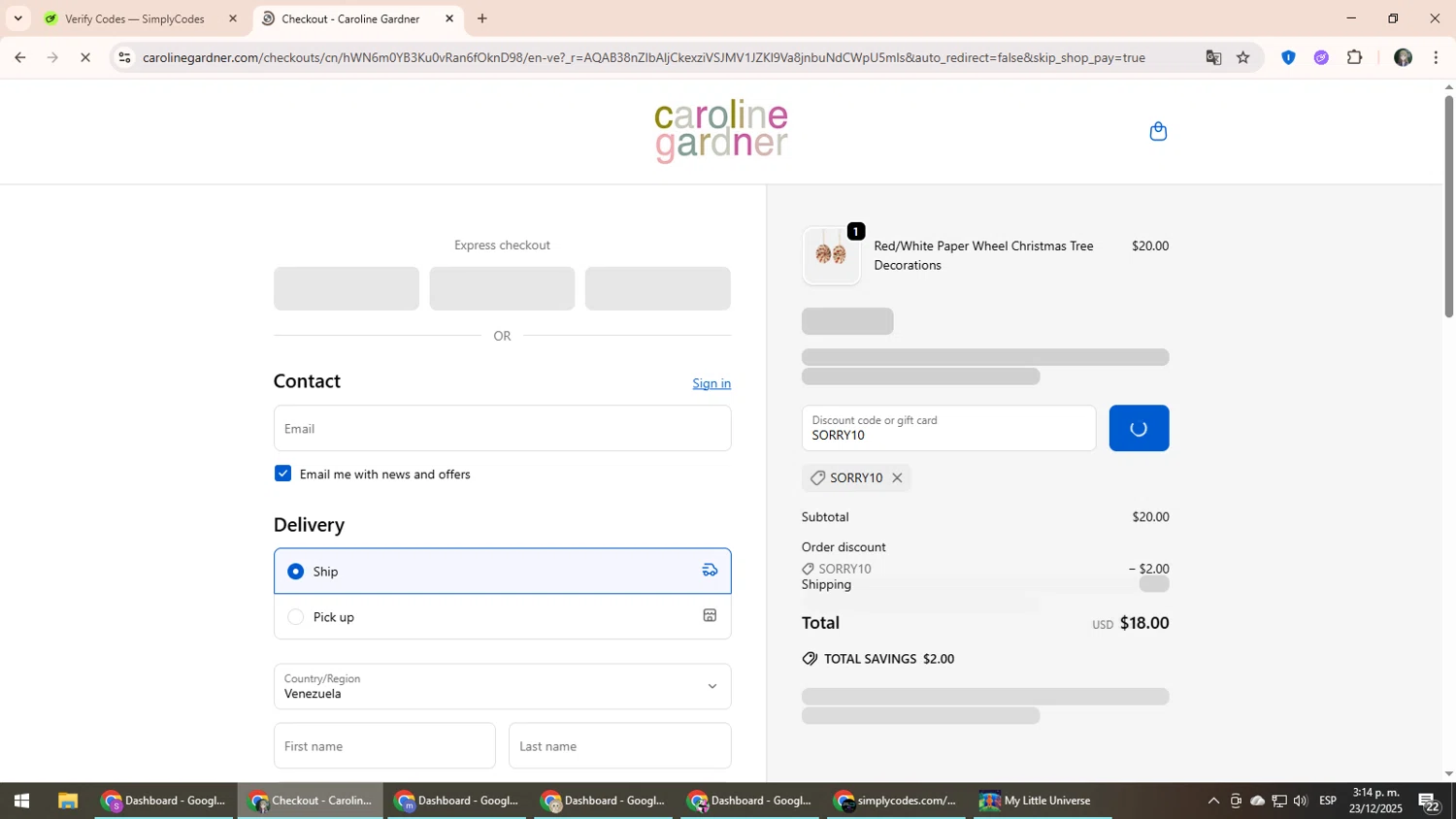The width and height of the screenshot is (1456, 819).
Task: Bookmark this page with star icon
Action: 1243,58
